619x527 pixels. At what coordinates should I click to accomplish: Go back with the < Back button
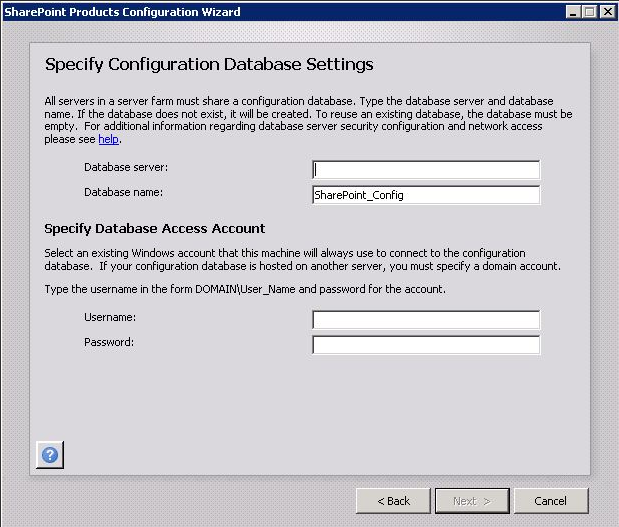393,501
